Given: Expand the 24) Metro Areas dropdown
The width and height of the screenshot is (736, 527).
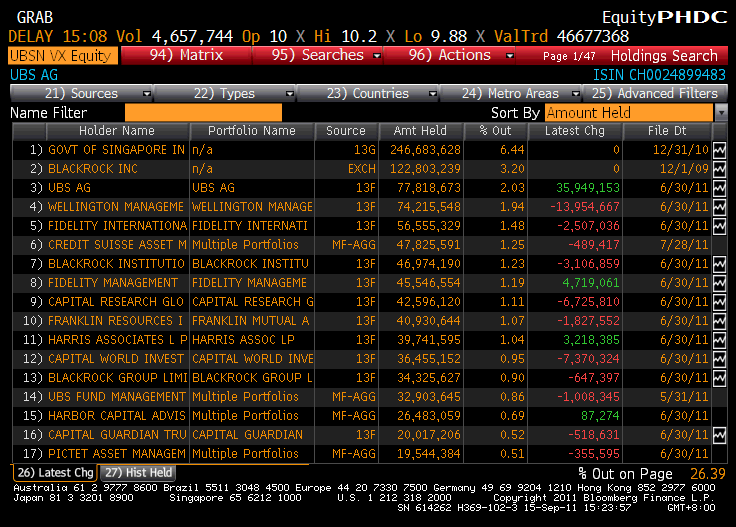Looking at the screenshot, I should point(575,94).
